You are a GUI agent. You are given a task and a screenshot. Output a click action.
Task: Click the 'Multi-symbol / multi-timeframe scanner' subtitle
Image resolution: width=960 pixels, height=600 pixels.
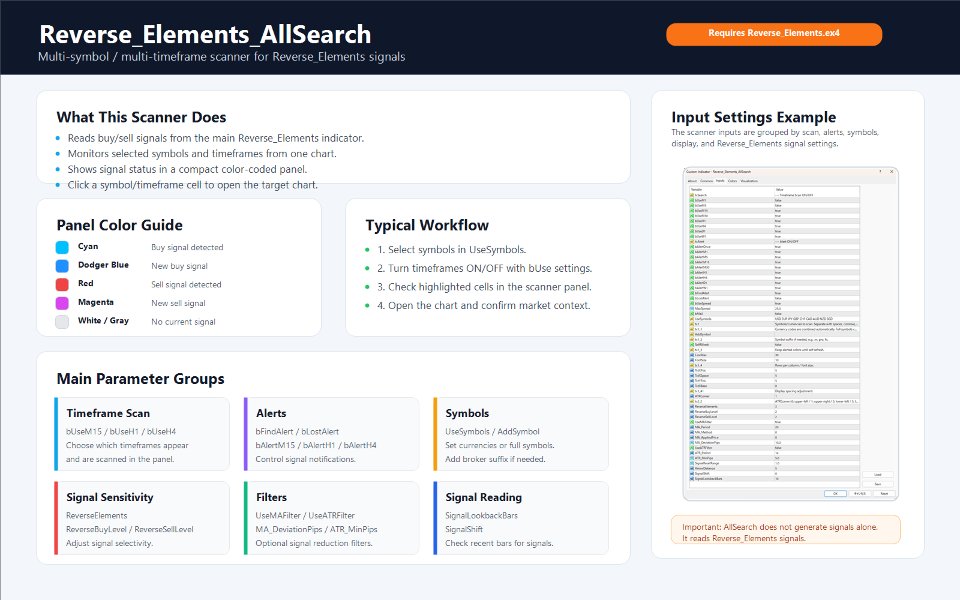pyautogui.click(x=222, y=57)
